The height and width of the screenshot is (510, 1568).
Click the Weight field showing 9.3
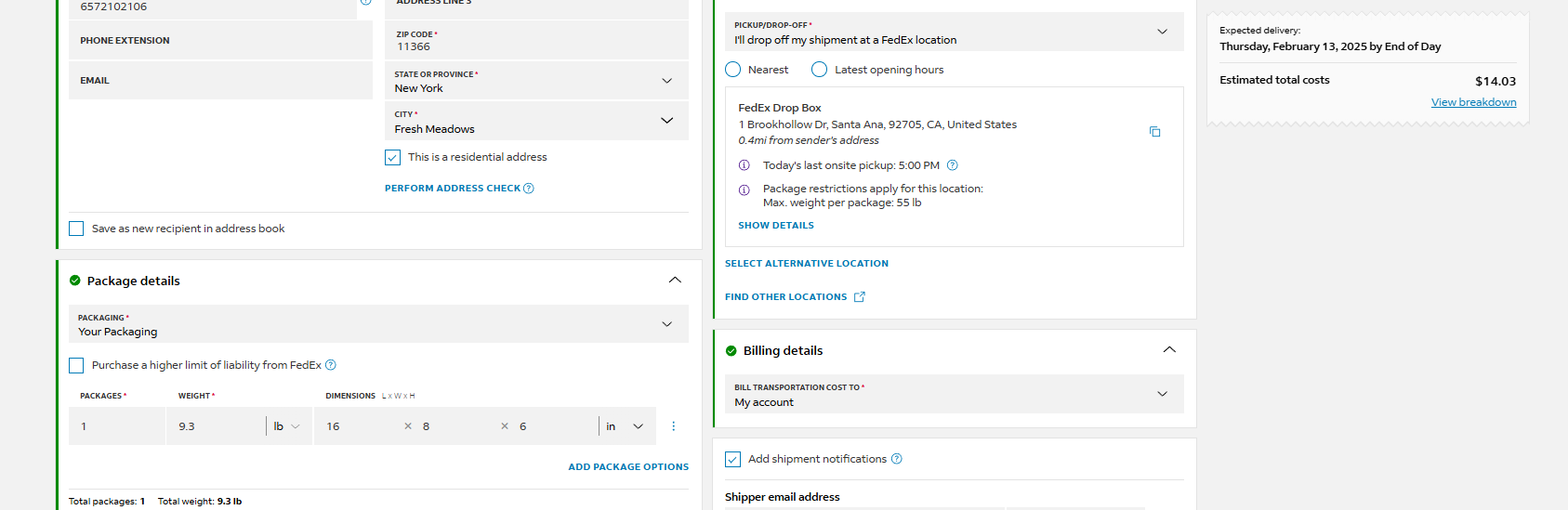tap(216, 426)
